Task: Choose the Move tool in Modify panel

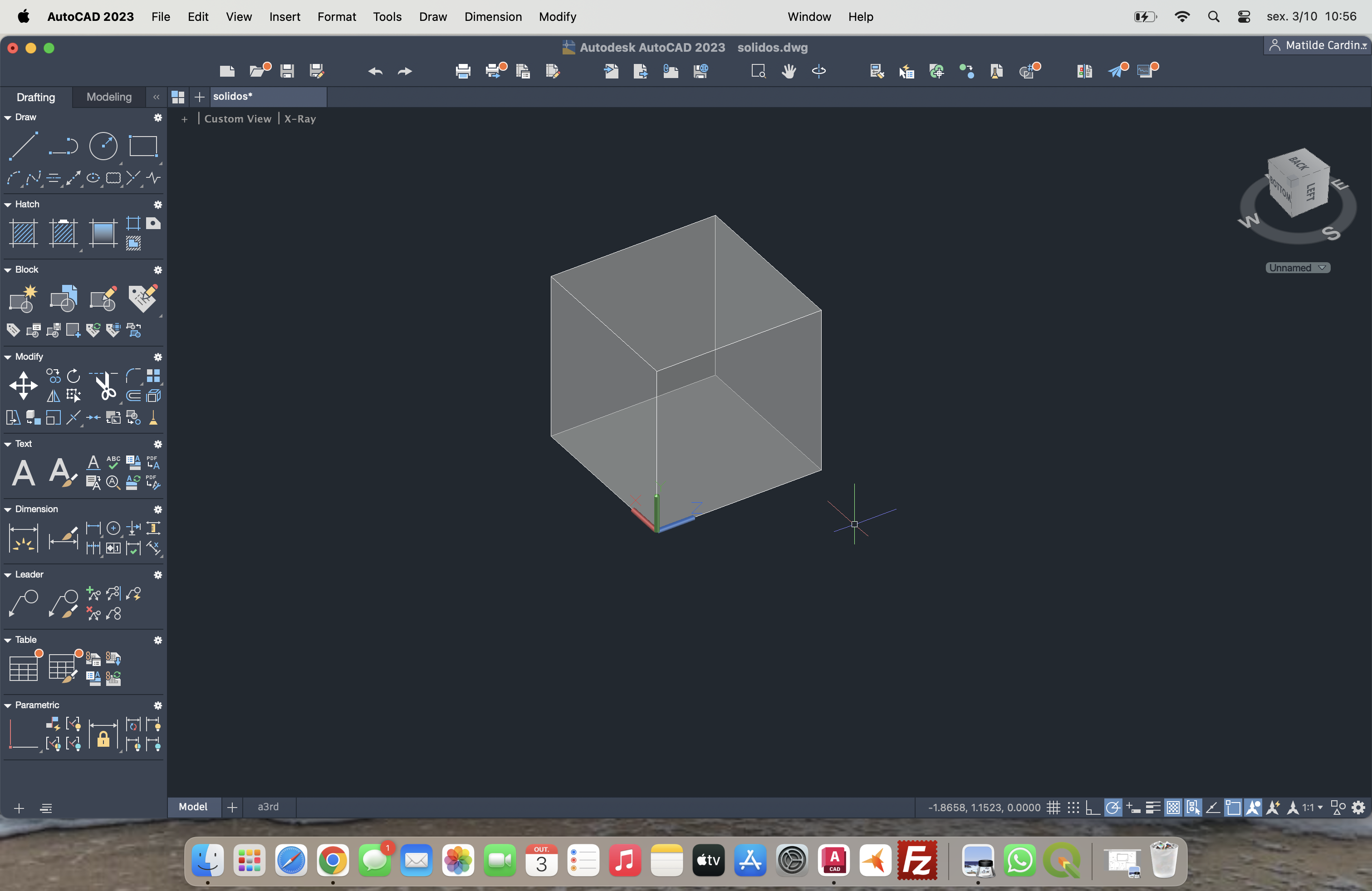Action: tap(23, 385)
